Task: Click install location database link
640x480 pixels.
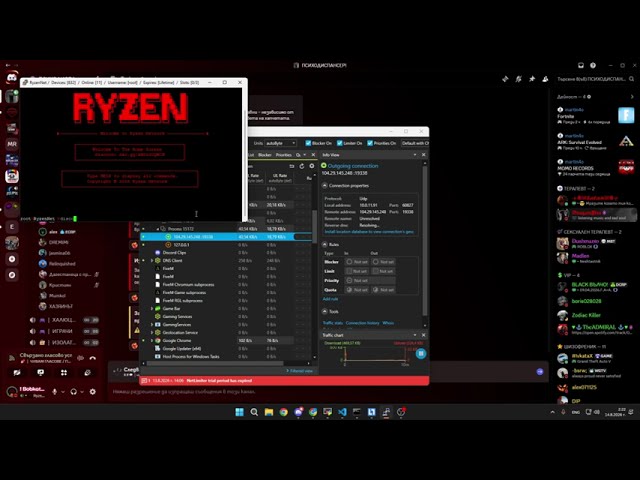Action: 369,232
